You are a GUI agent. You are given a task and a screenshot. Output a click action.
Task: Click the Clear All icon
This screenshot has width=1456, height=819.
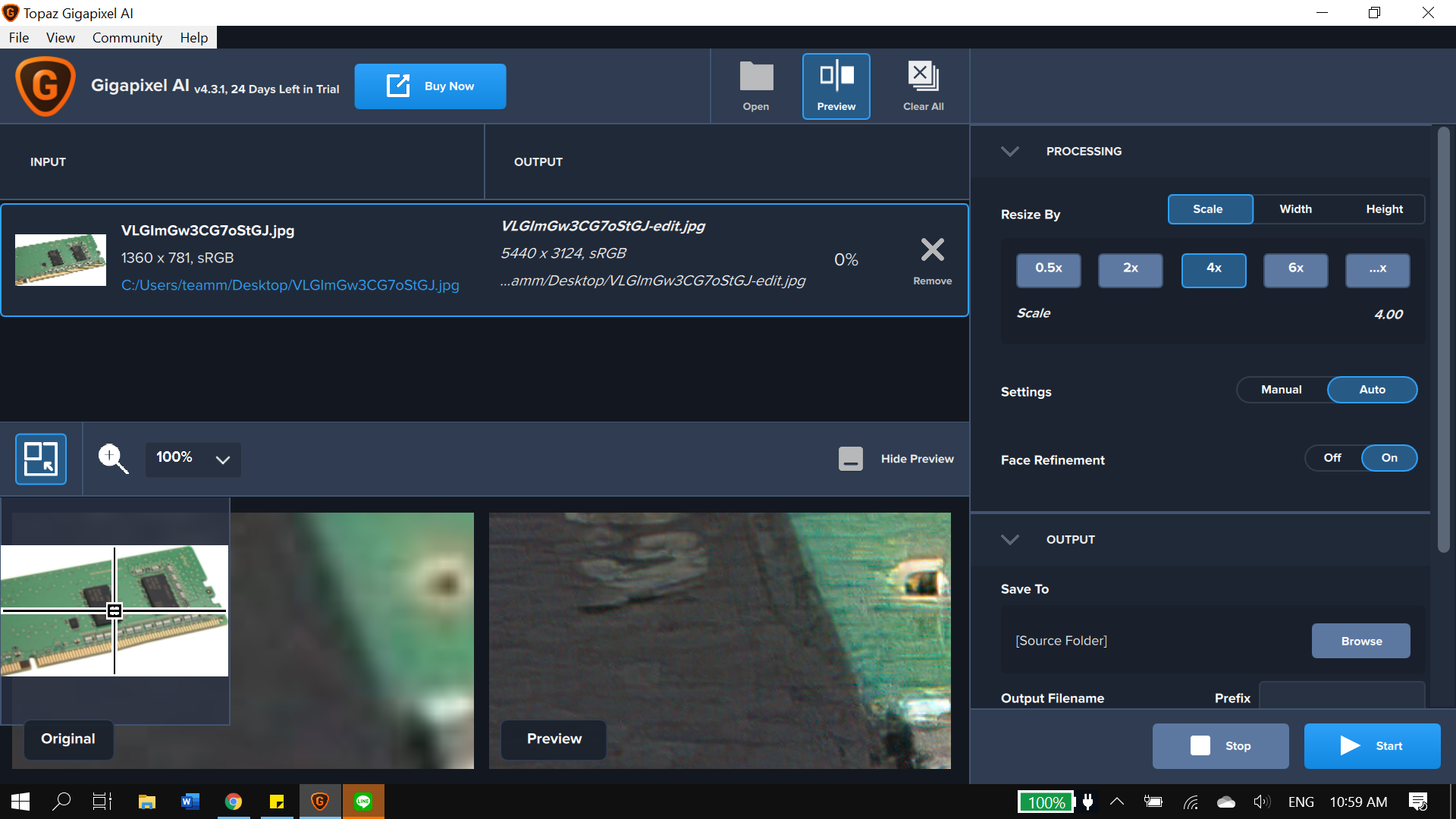click(923, 86)
